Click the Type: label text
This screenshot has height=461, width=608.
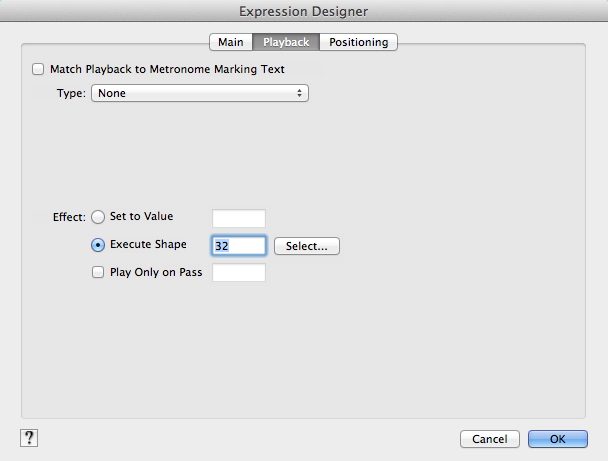(70, 94)
